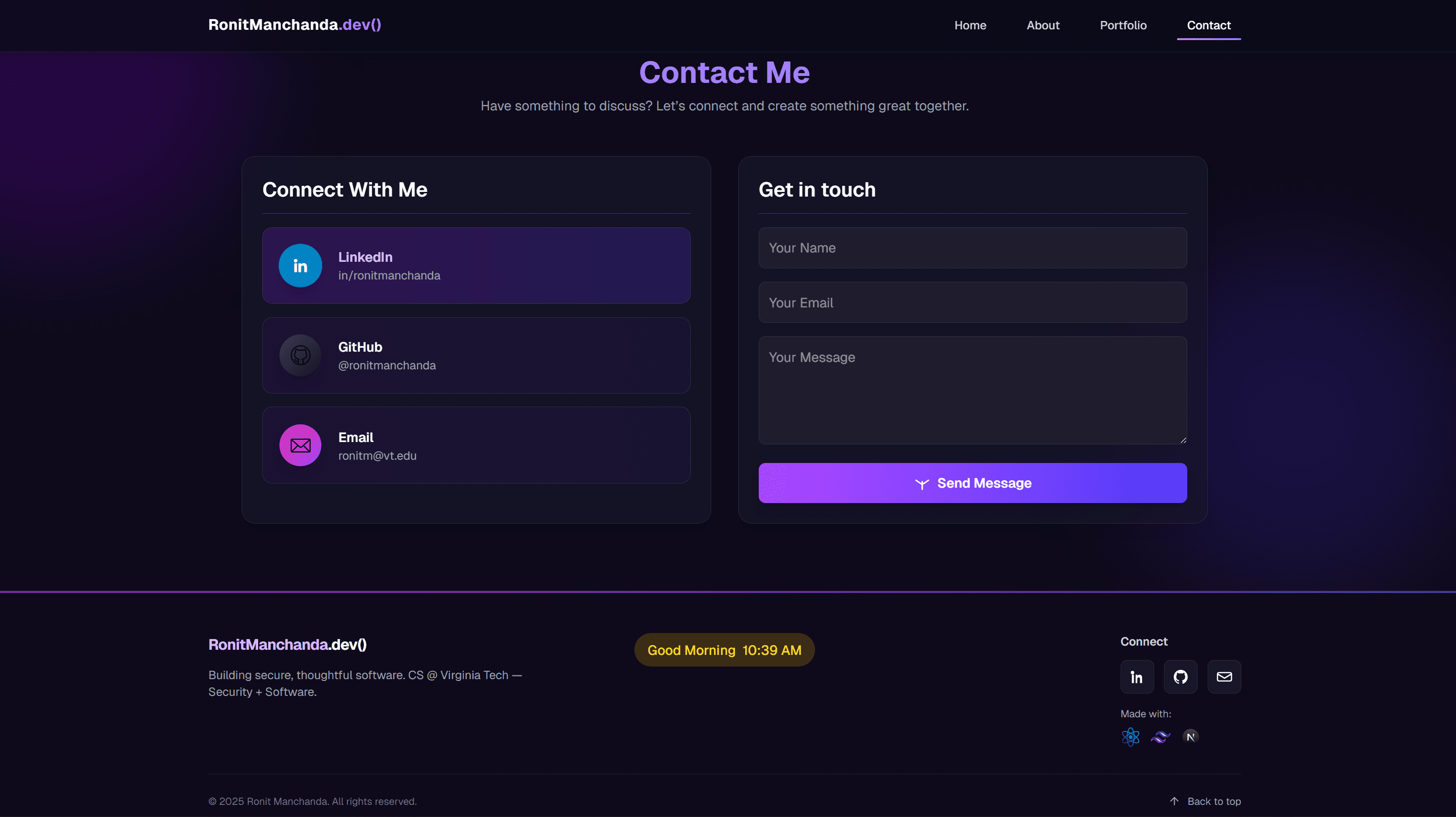The height and width of the screenshot is (817, 1456).
Task: Click the LinkedIn icon in Connect With Me
Action: (x=300, y=265)
